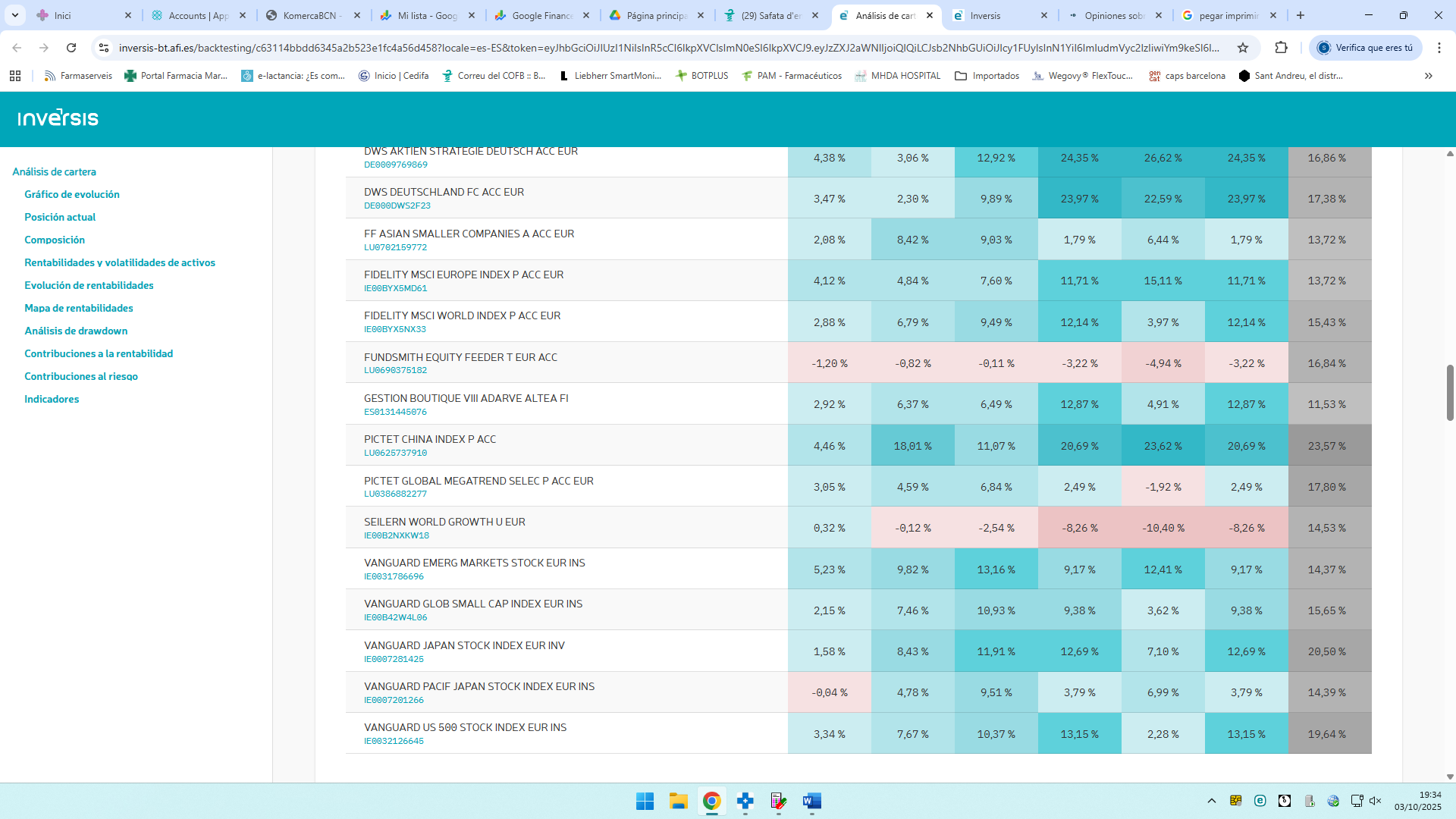This screenshot has width=1456, height=819.
Task: Click the page vertical scrollbar thumb
Action: click(x=1450, y=392)
